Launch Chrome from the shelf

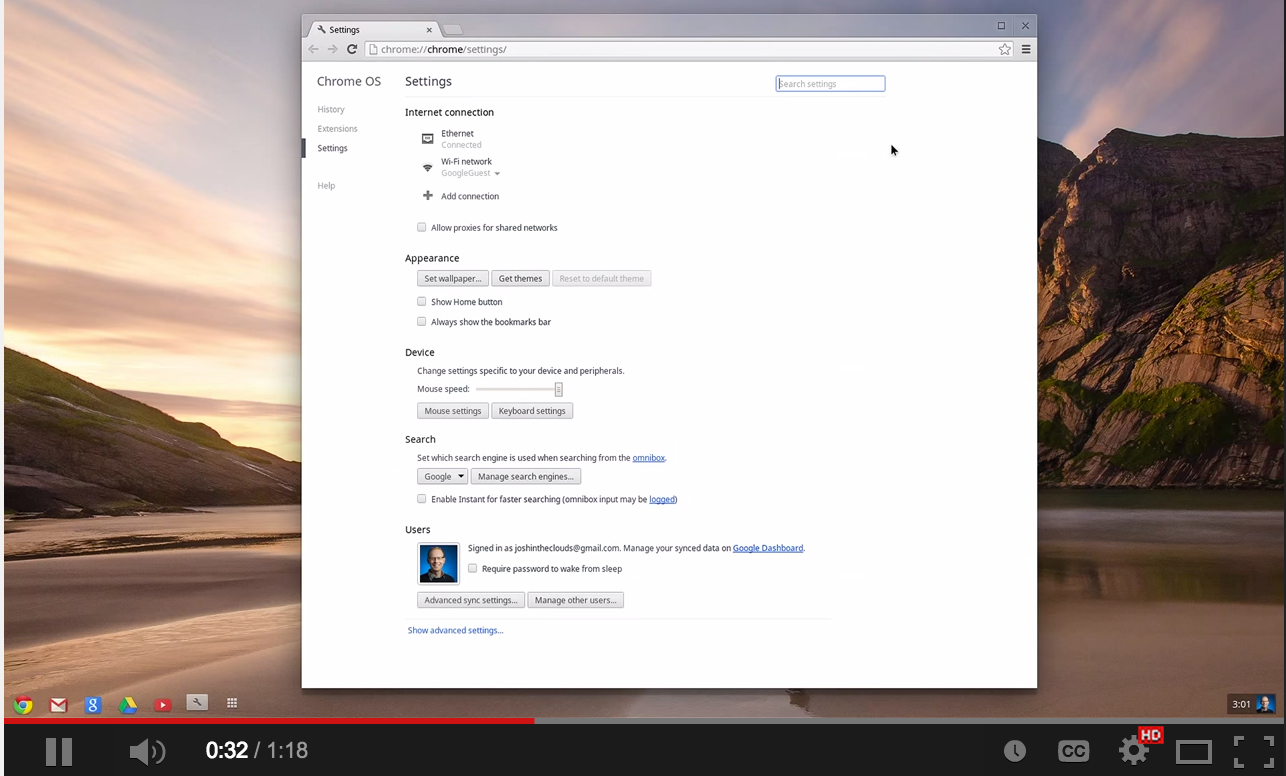(23, 705)
